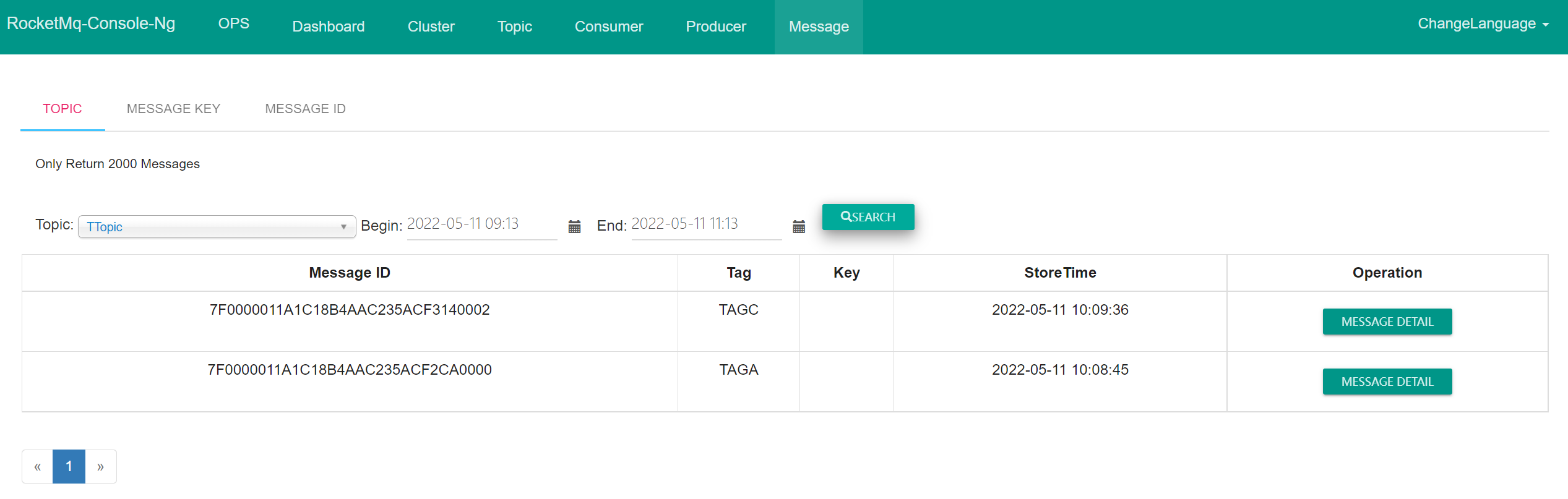Click the Begin datetime input field
The width and height of the screenshot is (1568, 499).
tap(481, 224)
